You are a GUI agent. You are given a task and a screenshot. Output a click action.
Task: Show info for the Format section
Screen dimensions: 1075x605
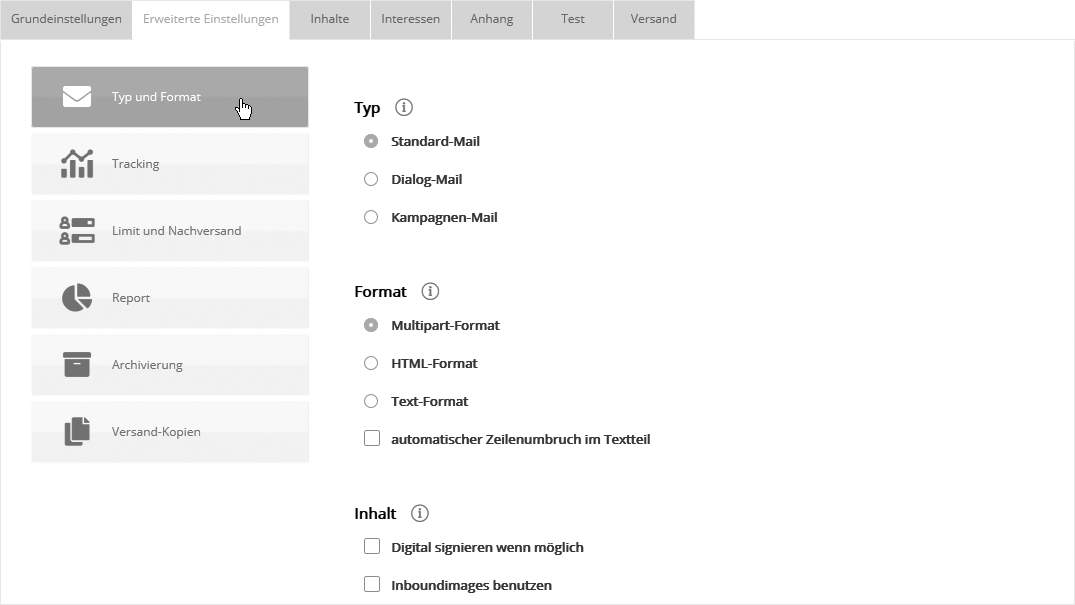click(x=430, y=292)
